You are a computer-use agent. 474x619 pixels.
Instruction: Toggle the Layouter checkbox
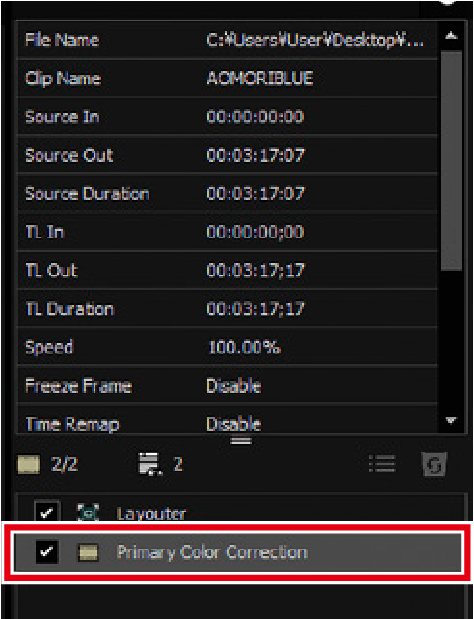click(47, 512)
